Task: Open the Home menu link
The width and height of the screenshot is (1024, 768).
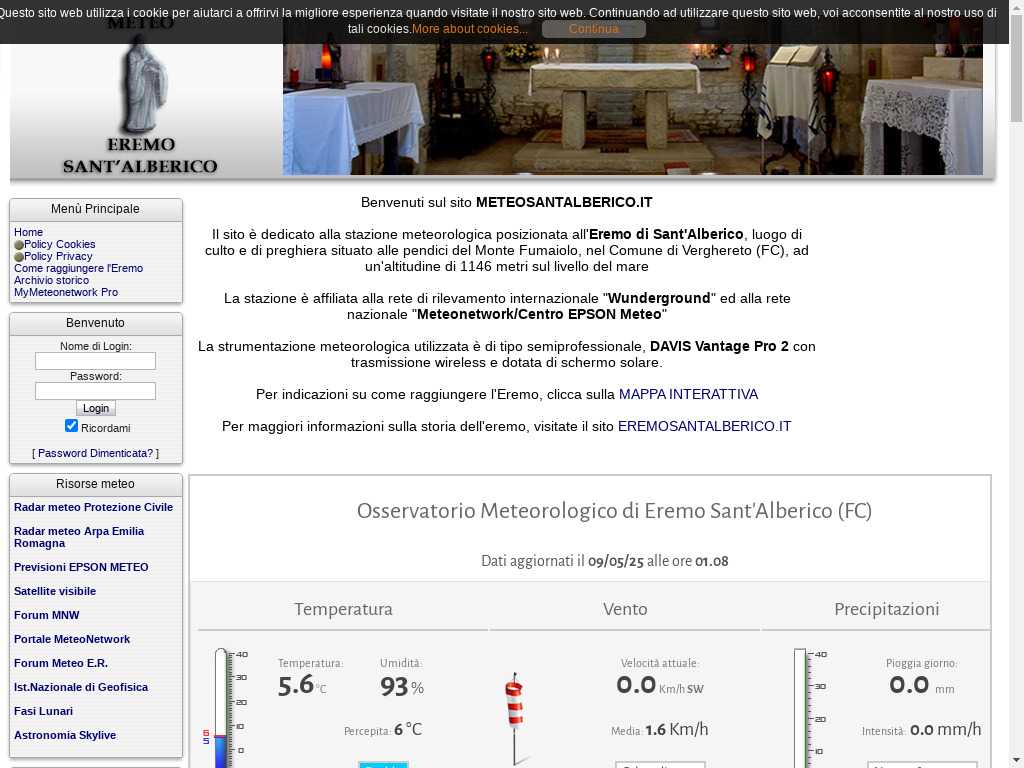Action: 28,232
